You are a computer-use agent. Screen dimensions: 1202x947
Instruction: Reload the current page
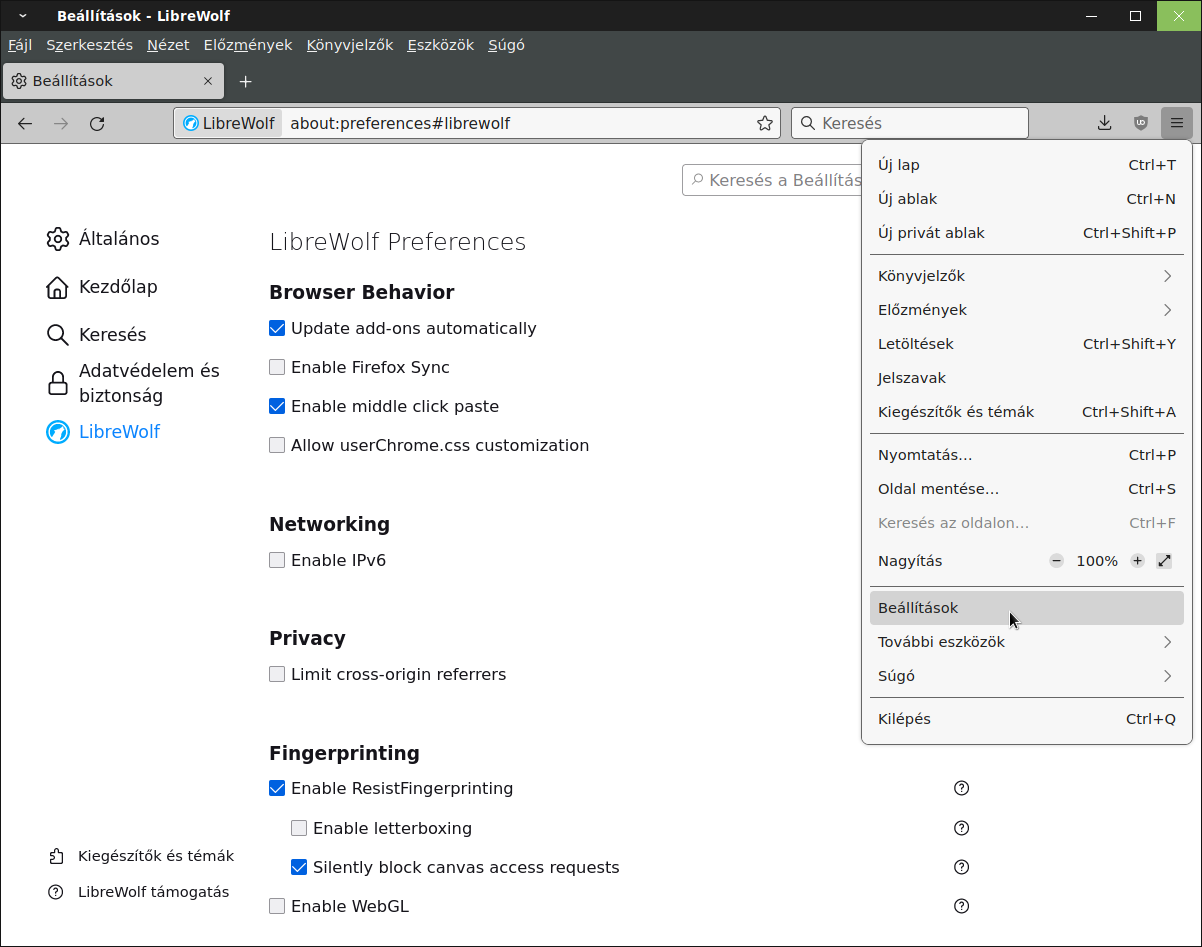97,123
